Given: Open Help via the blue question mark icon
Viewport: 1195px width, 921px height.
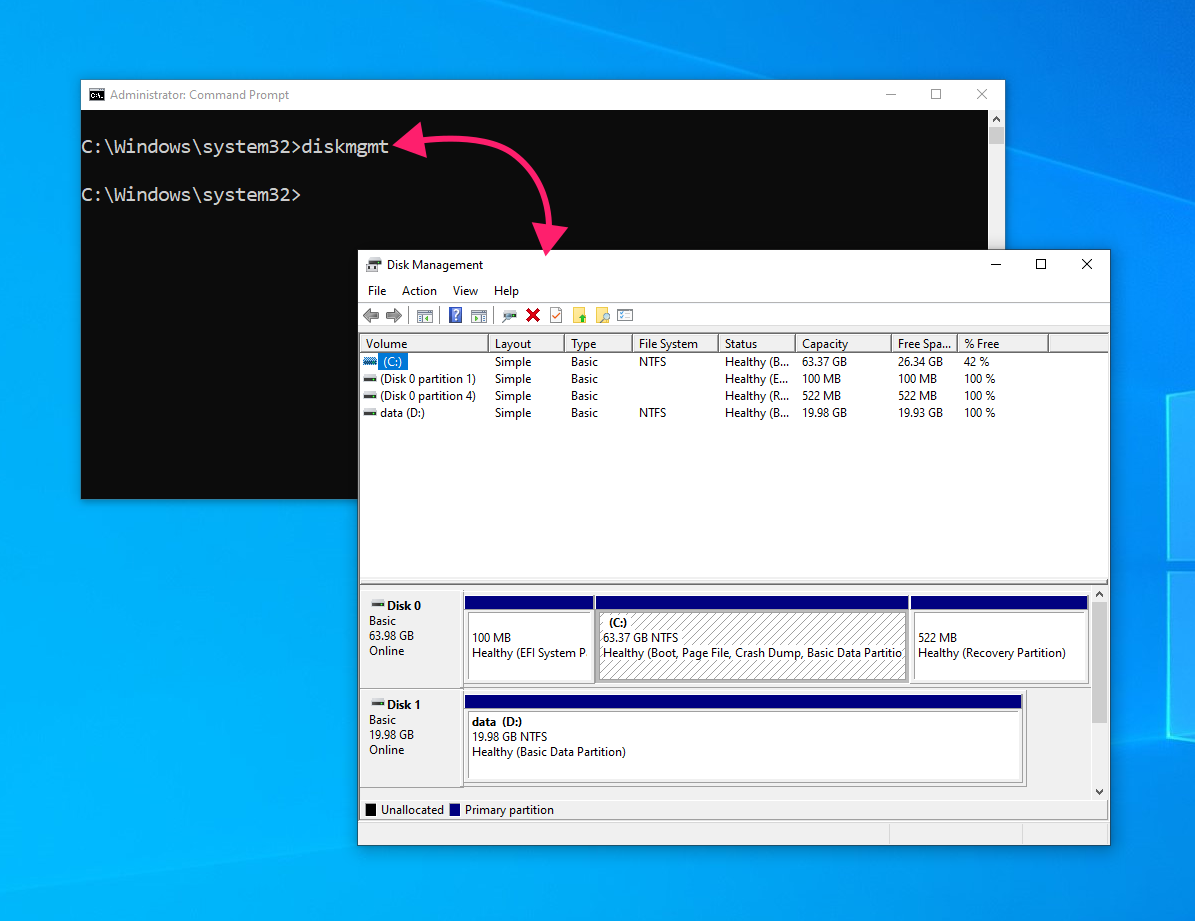Looking at the screenshot, I should coord(455,315).
